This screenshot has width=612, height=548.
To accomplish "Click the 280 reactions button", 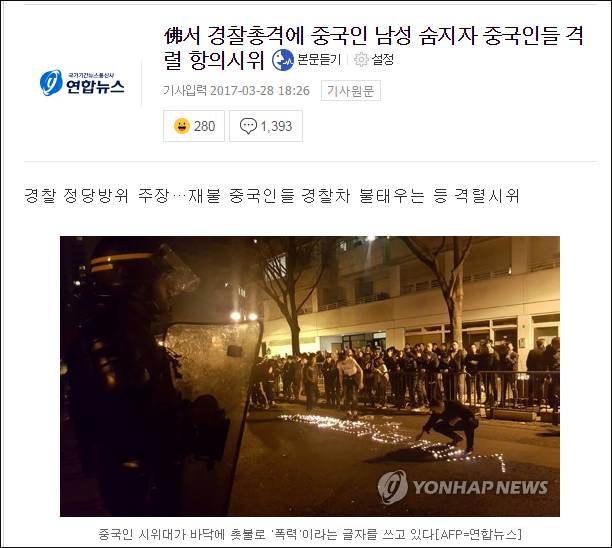I will pos(194,126).
